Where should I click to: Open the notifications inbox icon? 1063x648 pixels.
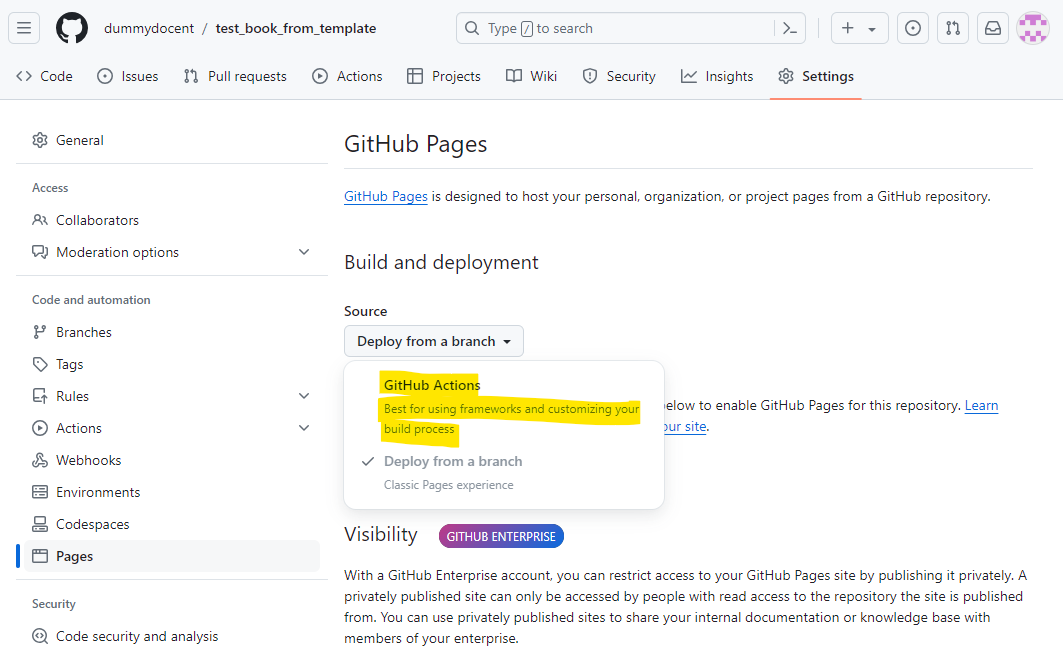click(x=993, y=28)
